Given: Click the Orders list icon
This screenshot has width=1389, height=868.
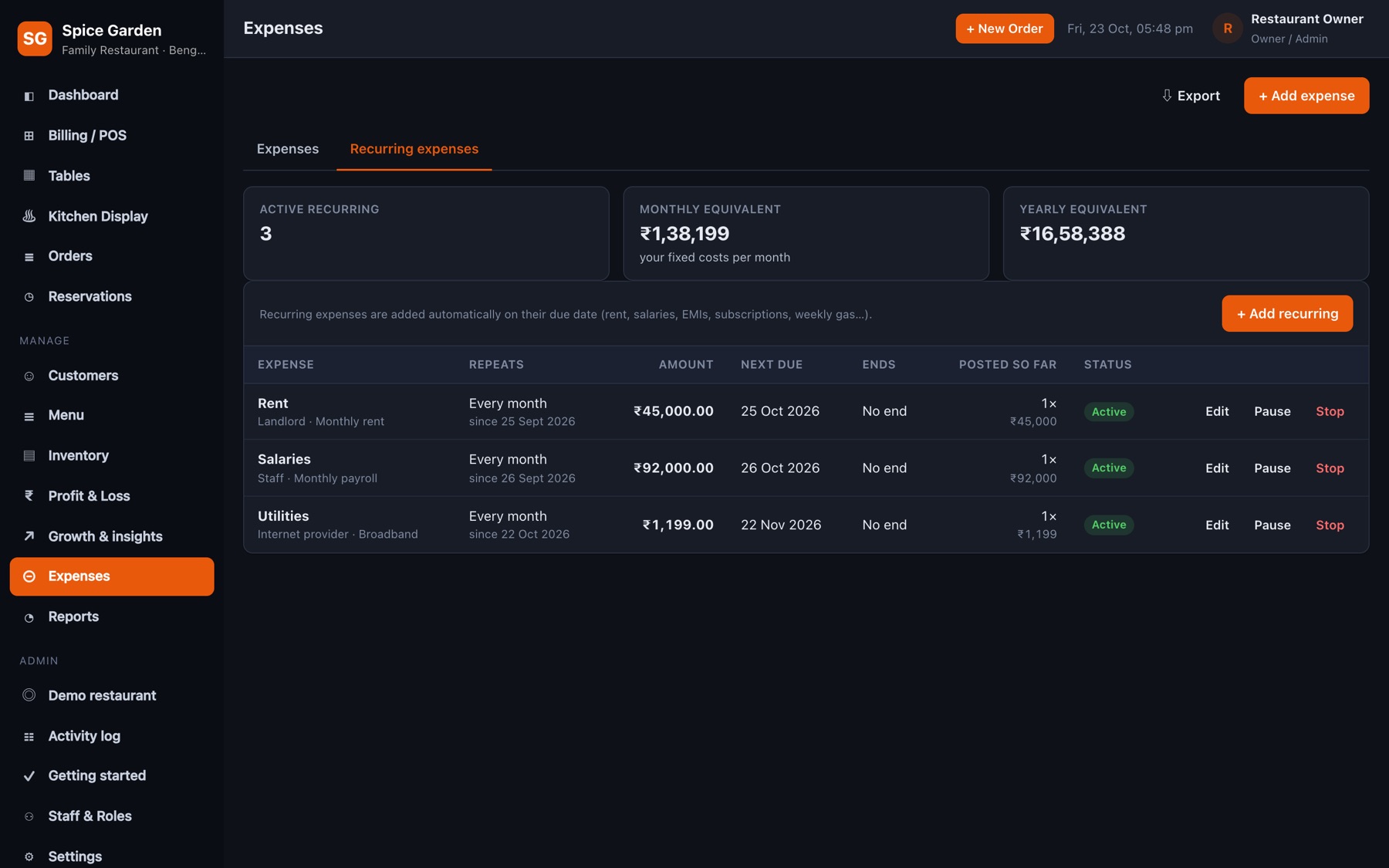Looking at the screenshot, I should click(x=29, y=256).
